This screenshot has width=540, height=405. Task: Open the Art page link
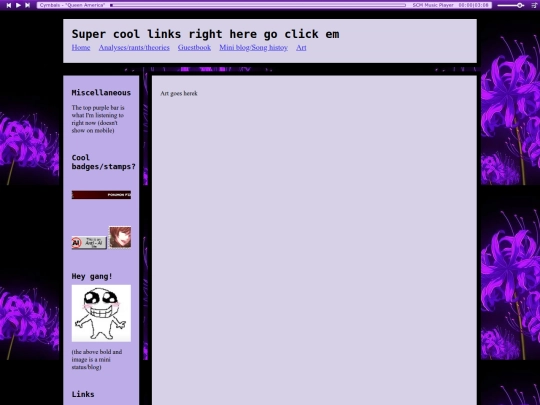[x=301, y=48]
